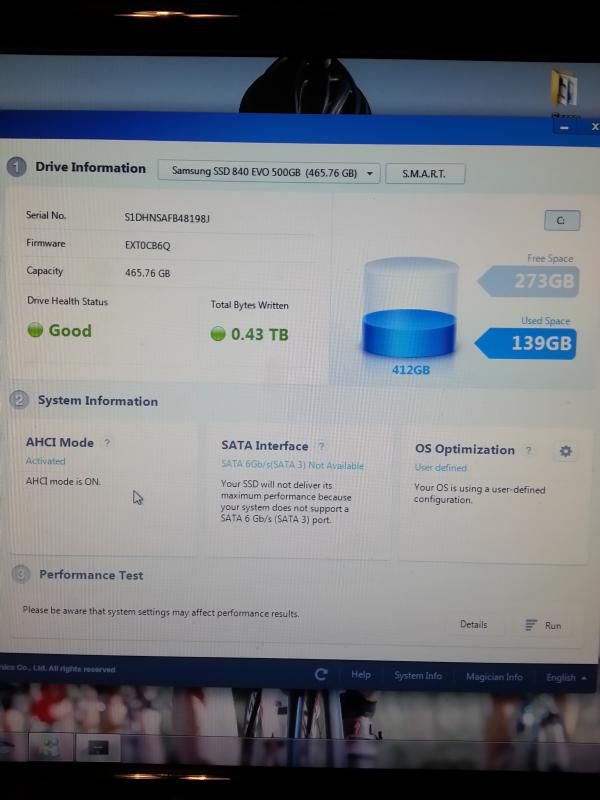Click the firmware value EXT0CB6Q
This screenshot has width=600, height=800.
tap(147, 245)
